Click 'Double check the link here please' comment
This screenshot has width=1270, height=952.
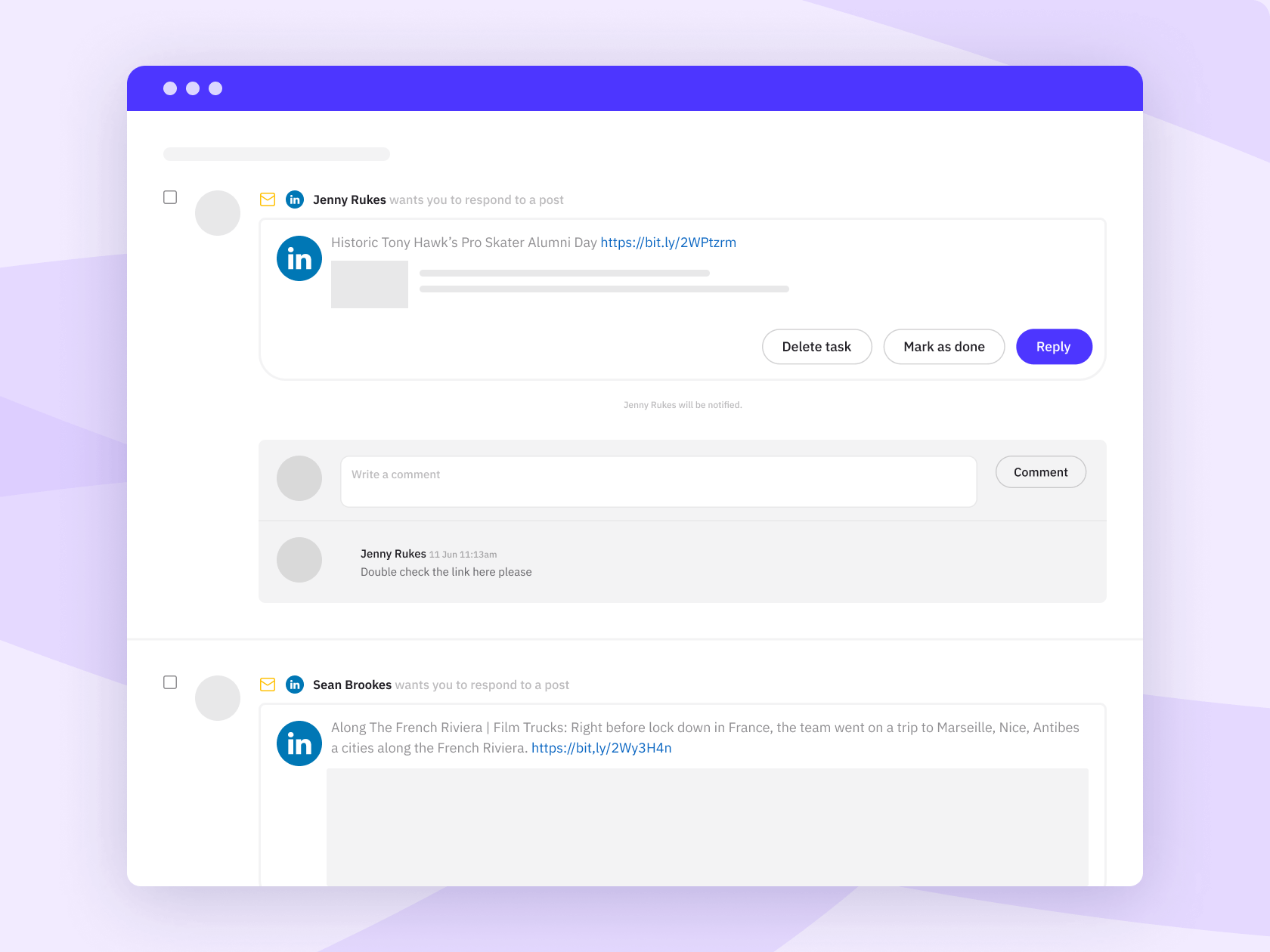click(446, 572)
